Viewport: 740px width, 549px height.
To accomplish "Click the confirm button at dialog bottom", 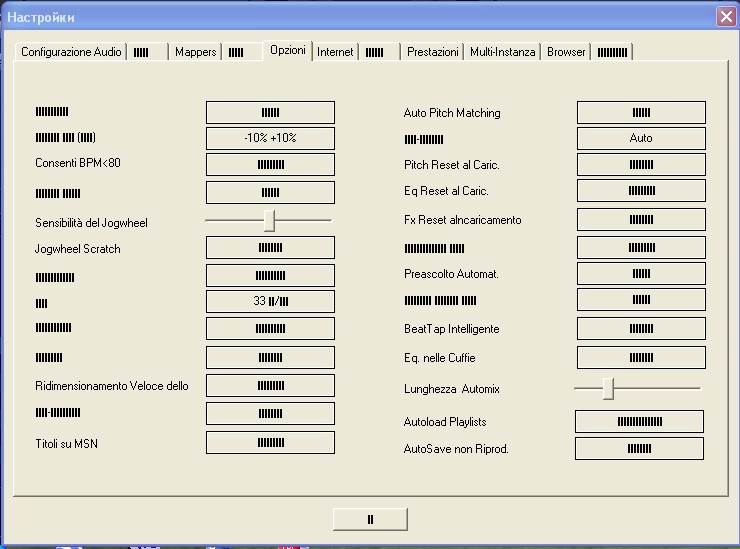I will coord(370,519).
